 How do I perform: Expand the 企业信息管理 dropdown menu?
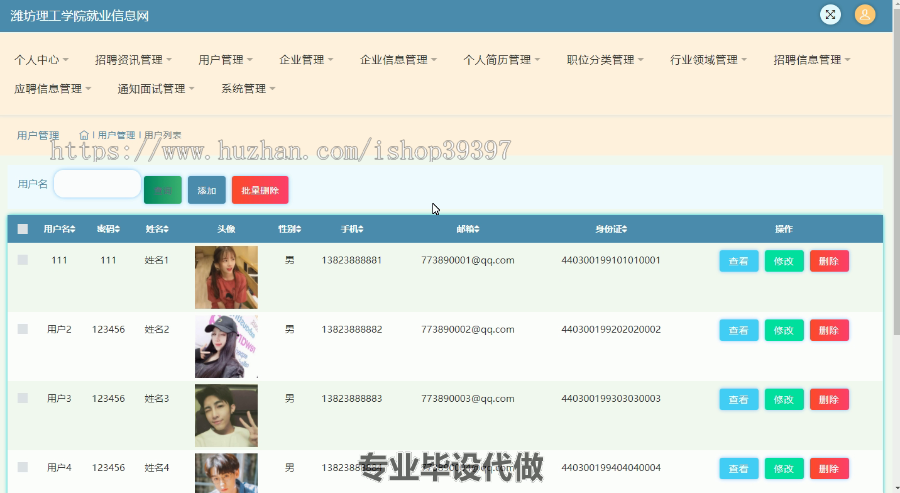398,60
